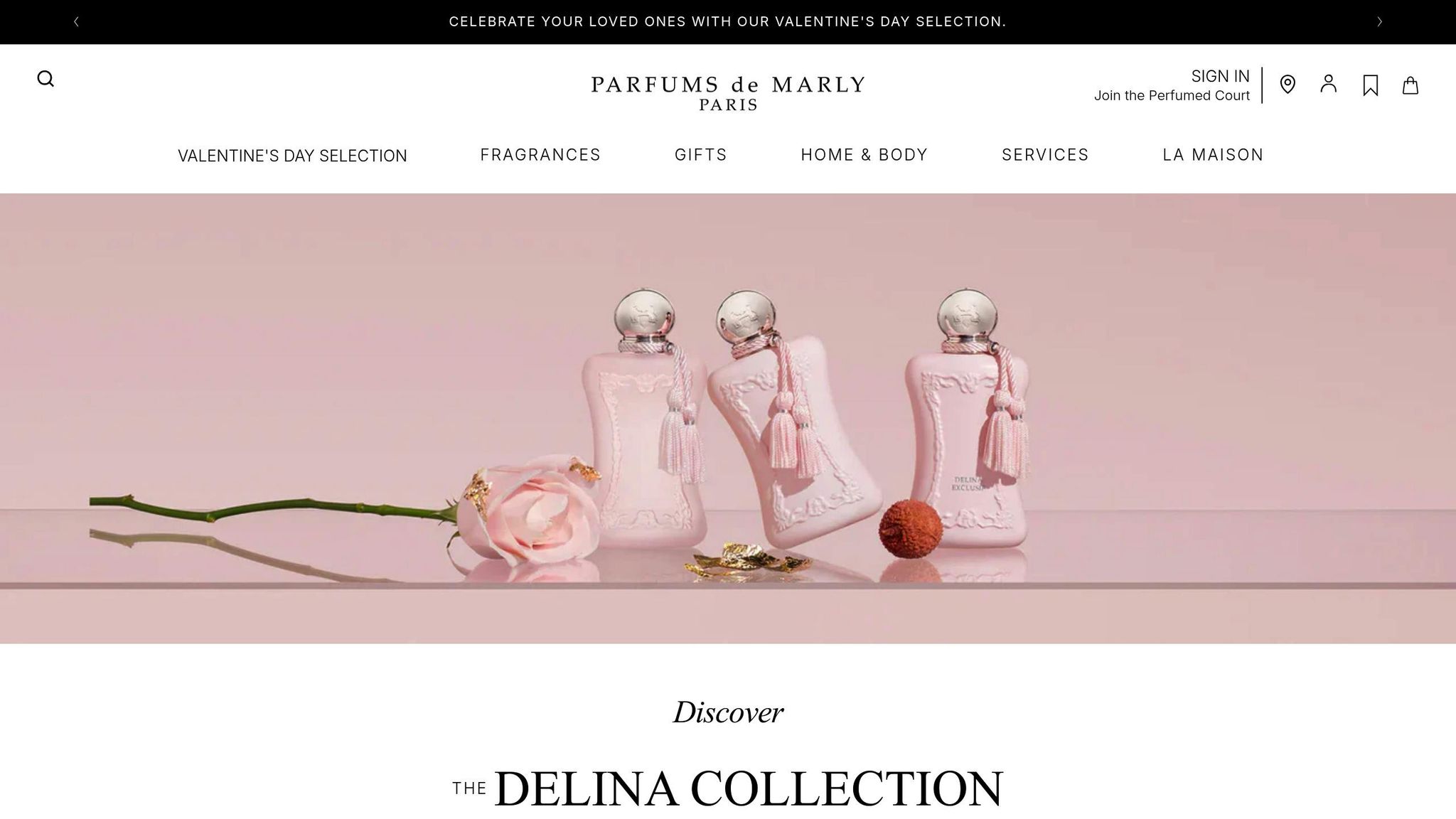1456x819 pixels.
Task: Expand the Fragrances menu
Action: pyautogui.click(x=540, y=155)
